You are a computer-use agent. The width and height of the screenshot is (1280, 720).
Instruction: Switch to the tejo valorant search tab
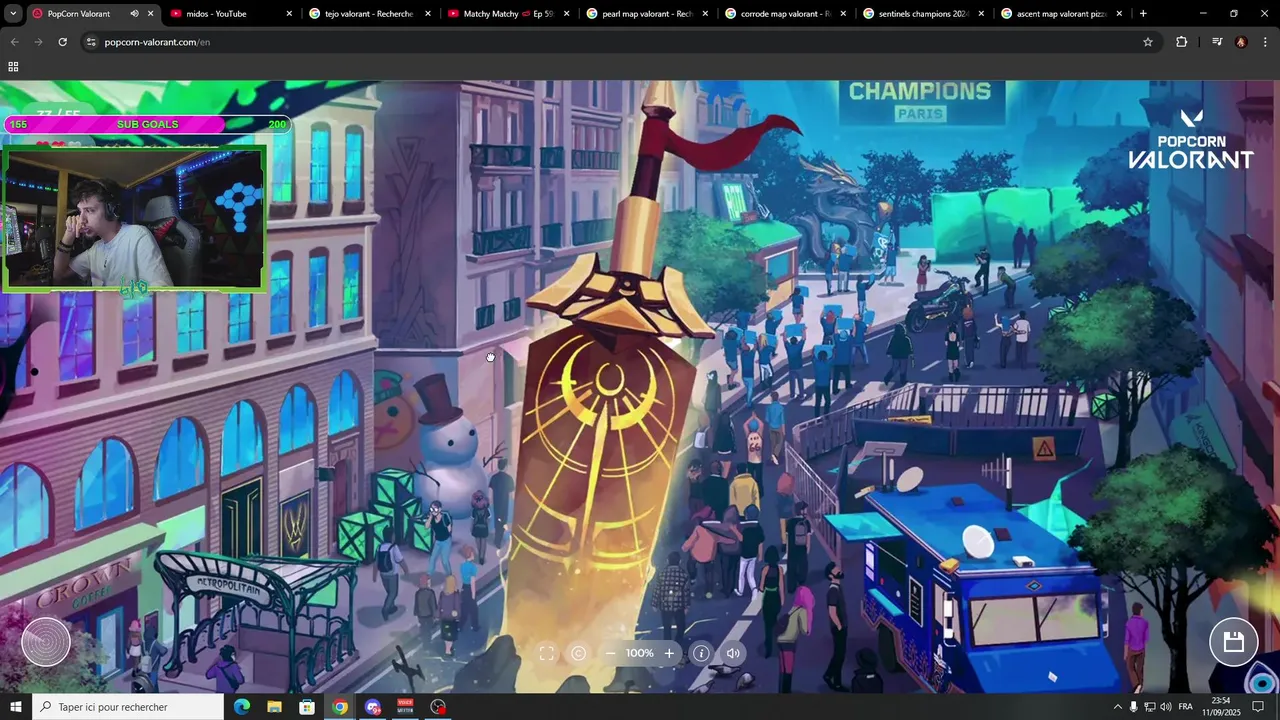tap(370, 14)
